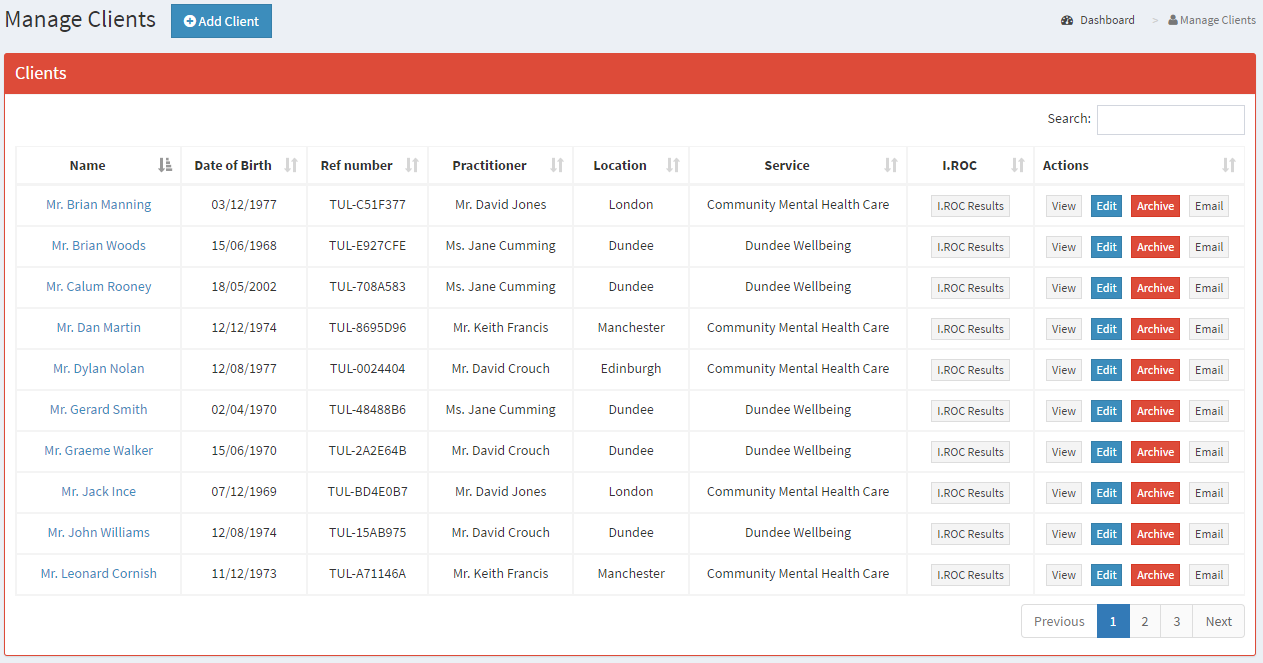Archive the client Mr. Dan Martin
Screen dimensions: 1263x663
tap(1155, 329)
